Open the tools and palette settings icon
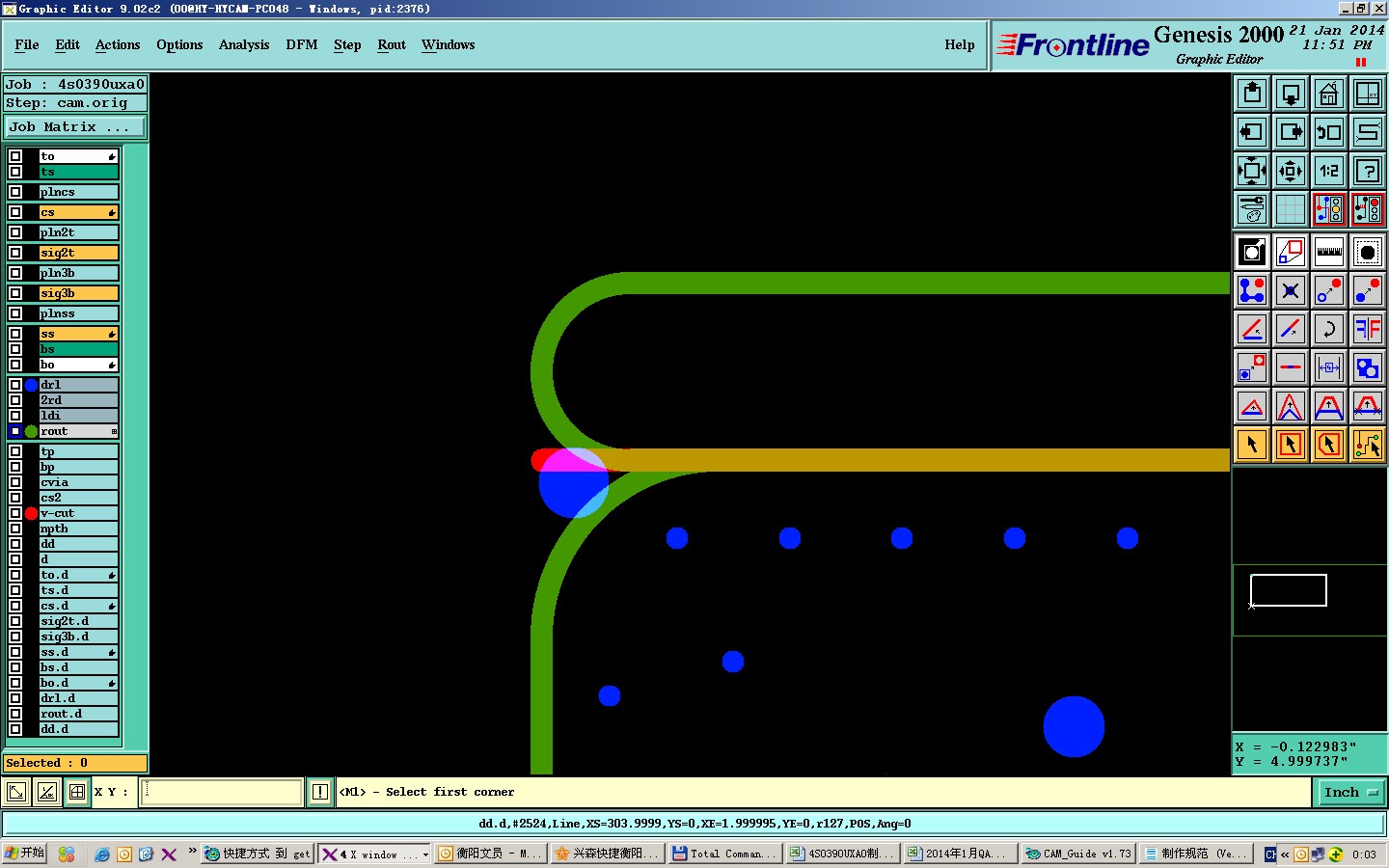1389x868 pixels. (1252, 209)
